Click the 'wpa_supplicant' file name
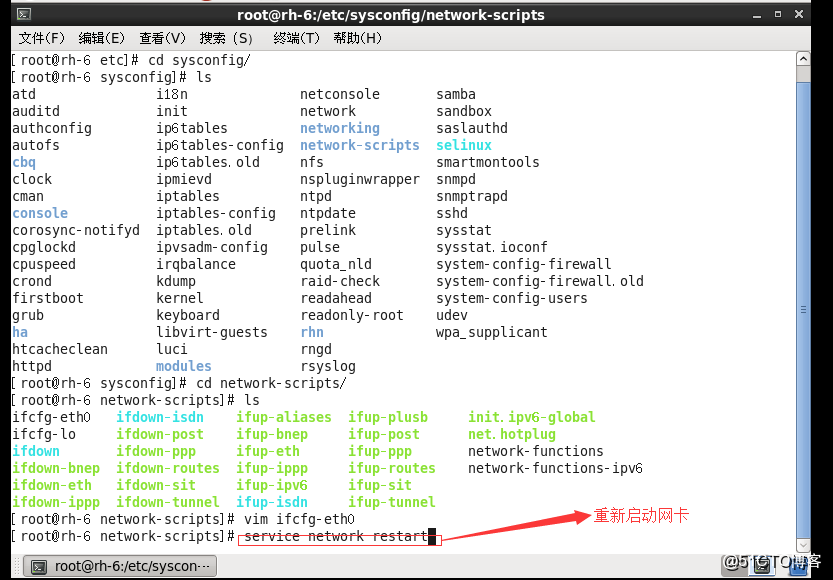This screenshot has width=833, height=580. click(x=491, y=332)
